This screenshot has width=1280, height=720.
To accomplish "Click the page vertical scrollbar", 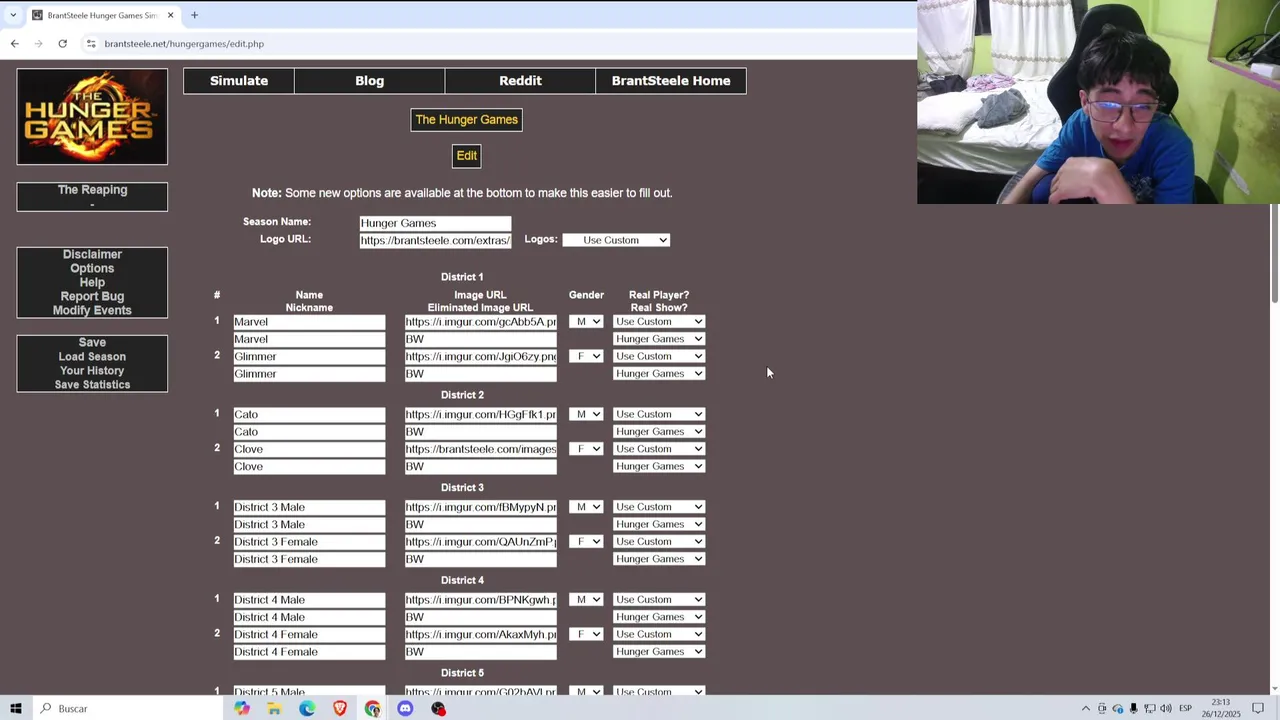I will 1274,253.
